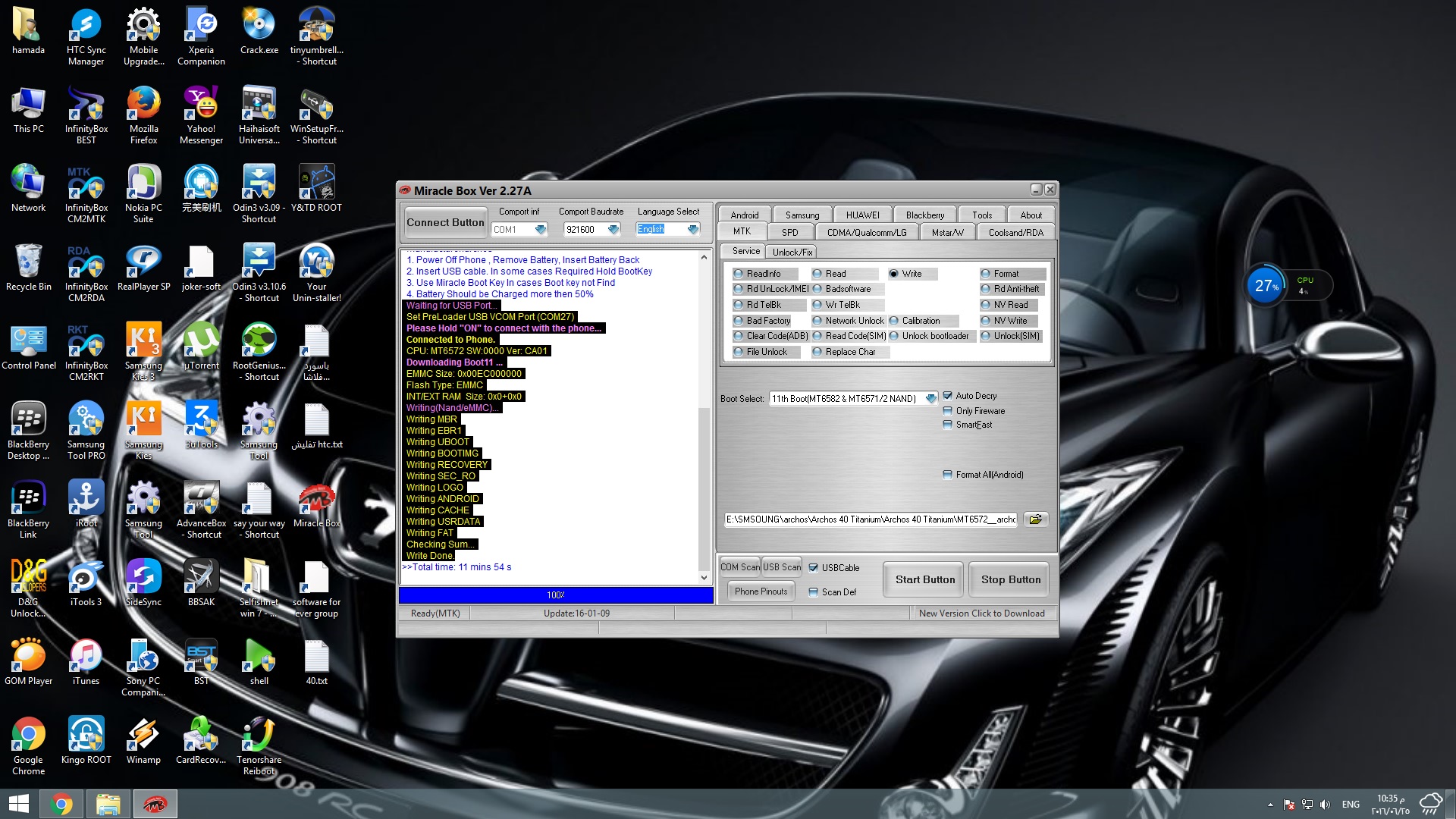Screen dimensions: 1456x819
Task: Enable the Scan Def checkbox
Action: [813, 592]
